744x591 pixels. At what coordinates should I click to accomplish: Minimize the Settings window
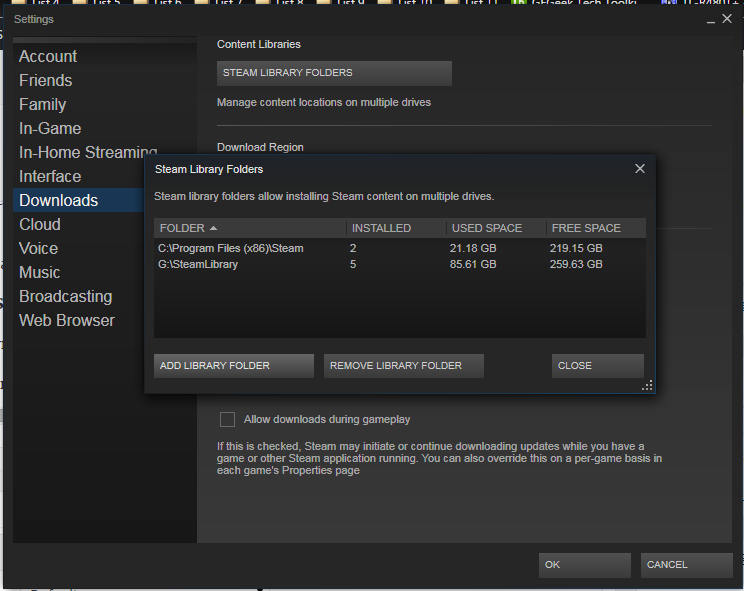(x=711, y=20)
